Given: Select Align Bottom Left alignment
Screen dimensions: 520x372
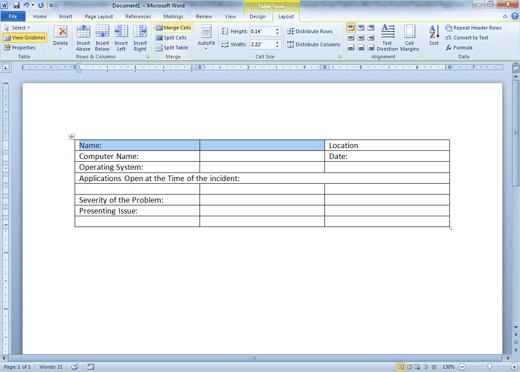Looking at the screenshot, I should 351,48.
